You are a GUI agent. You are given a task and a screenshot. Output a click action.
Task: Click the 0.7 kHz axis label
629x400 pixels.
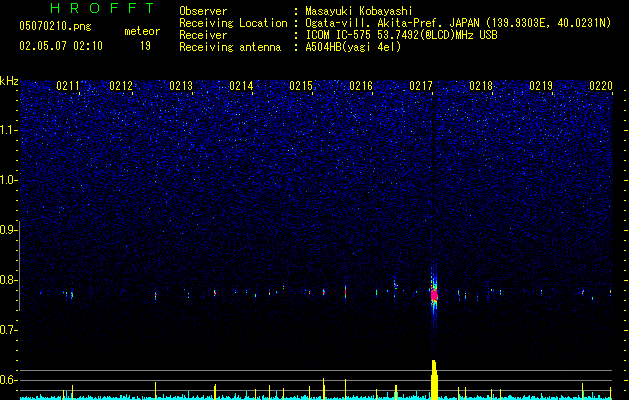(x=8, y=330)
